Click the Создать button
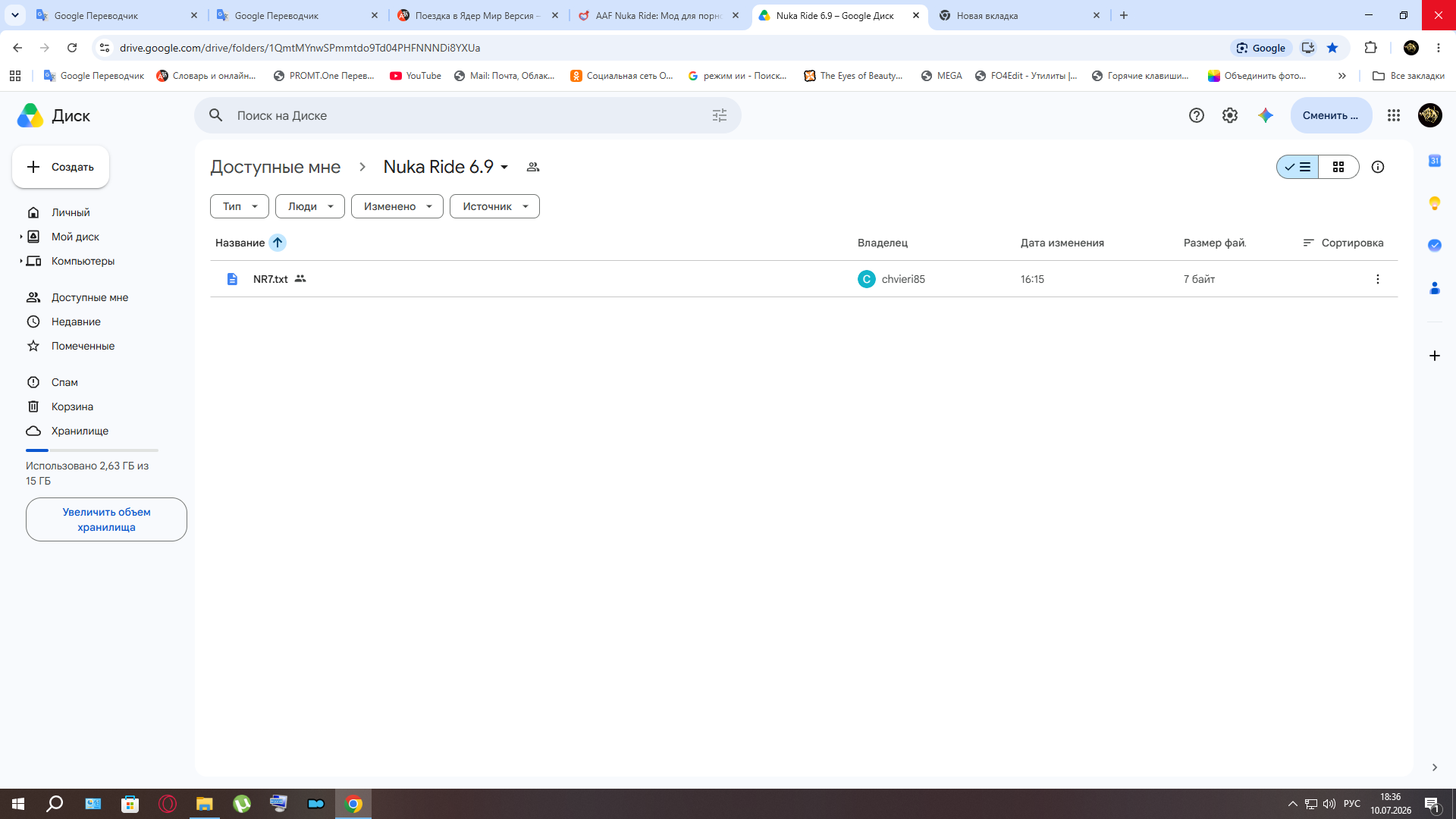The width and height of the screenshot is (1456, 819). coord(61,167)
